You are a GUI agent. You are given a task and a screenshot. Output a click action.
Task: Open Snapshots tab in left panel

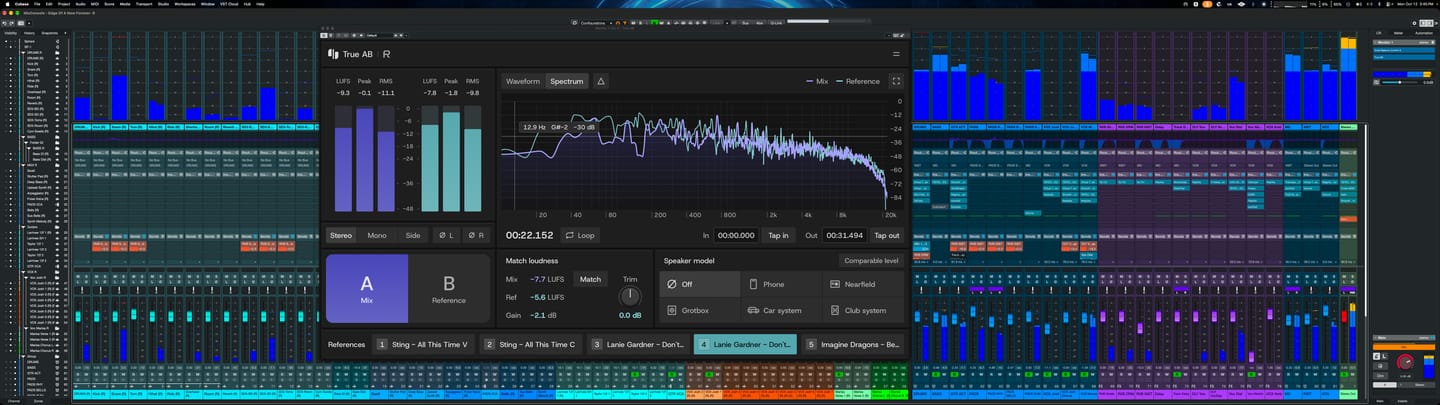49,33
